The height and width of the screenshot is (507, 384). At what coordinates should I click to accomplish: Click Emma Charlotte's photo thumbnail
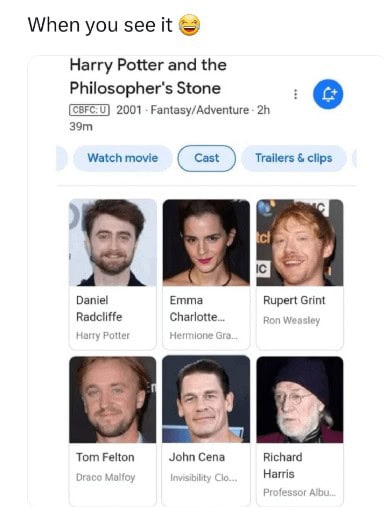206,243
